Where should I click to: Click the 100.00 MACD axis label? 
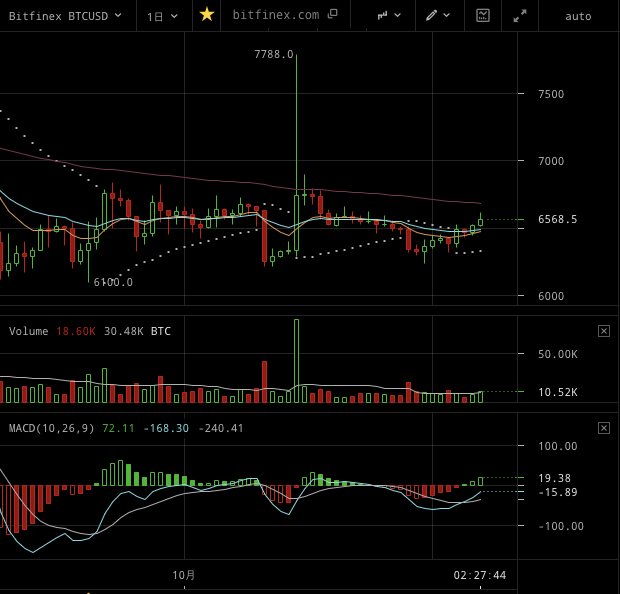[558, 446]
